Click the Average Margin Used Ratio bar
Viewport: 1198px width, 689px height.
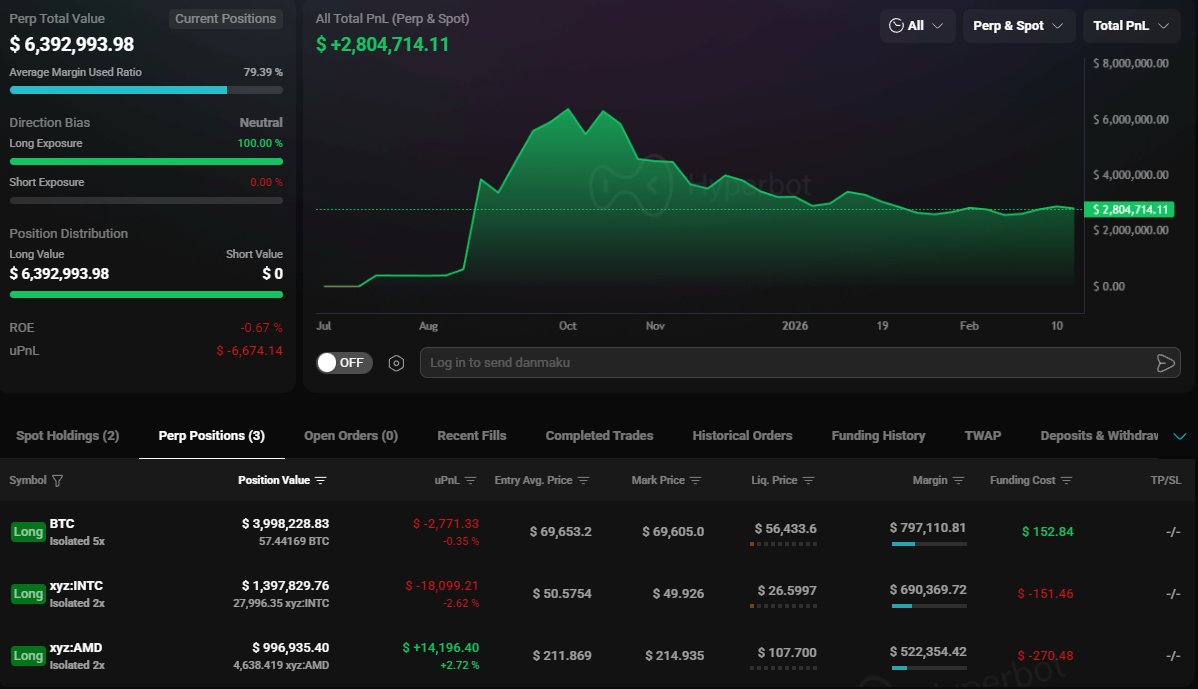(146, 90)
